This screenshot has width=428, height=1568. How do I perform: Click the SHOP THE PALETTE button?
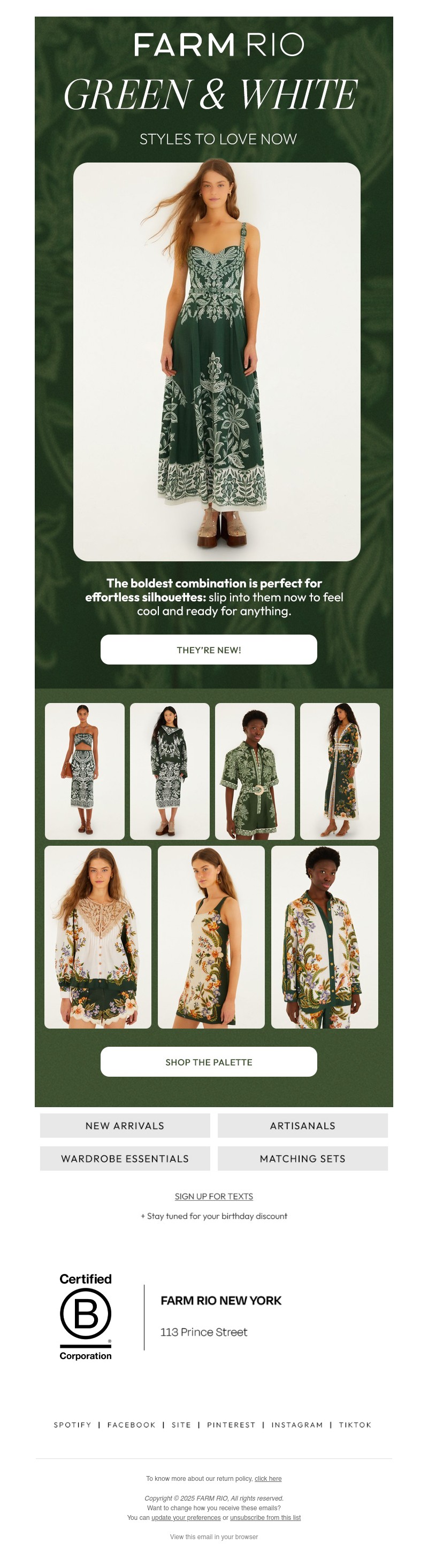(x=209, y=1062)
